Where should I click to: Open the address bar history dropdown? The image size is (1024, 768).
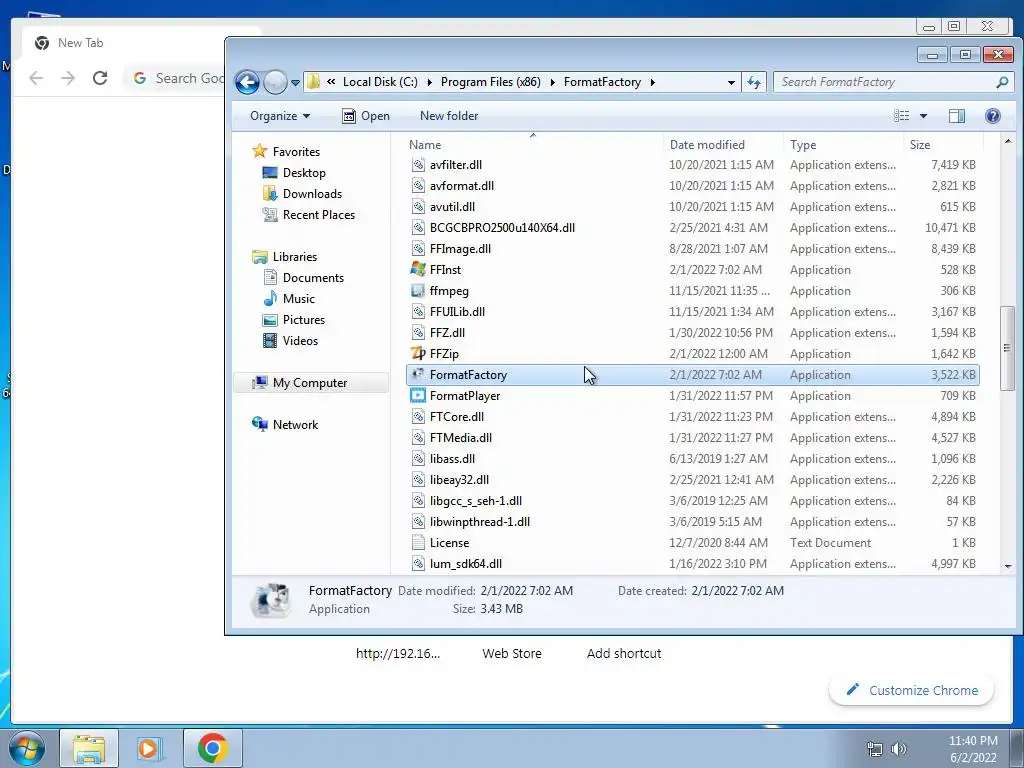731,82
